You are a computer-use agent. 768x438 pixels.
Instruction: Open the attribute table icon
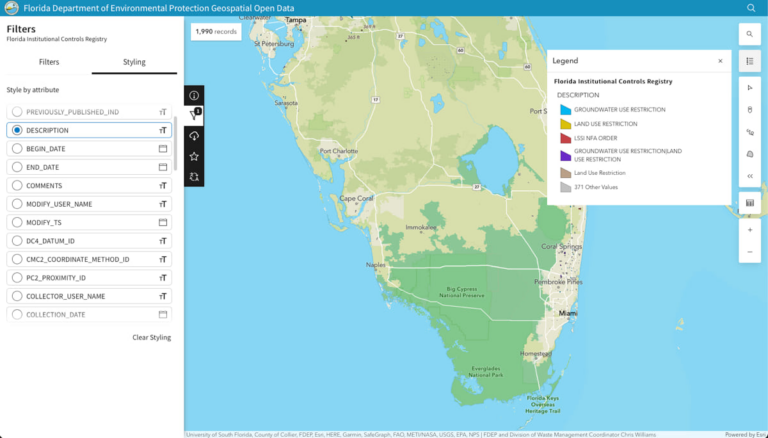749,203
